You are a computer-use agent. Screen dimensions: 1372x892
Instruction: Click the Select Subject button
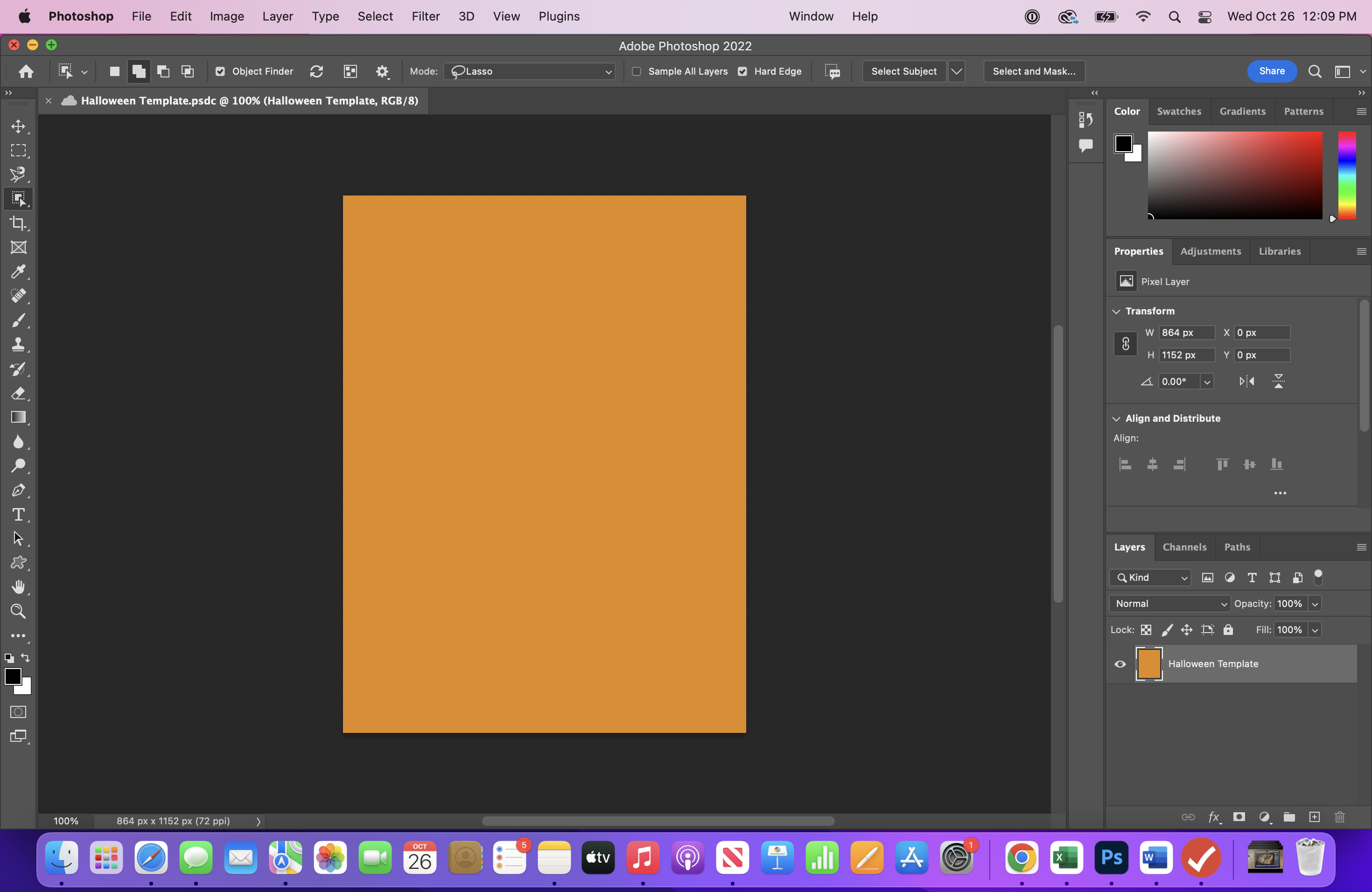click(903, 71)
